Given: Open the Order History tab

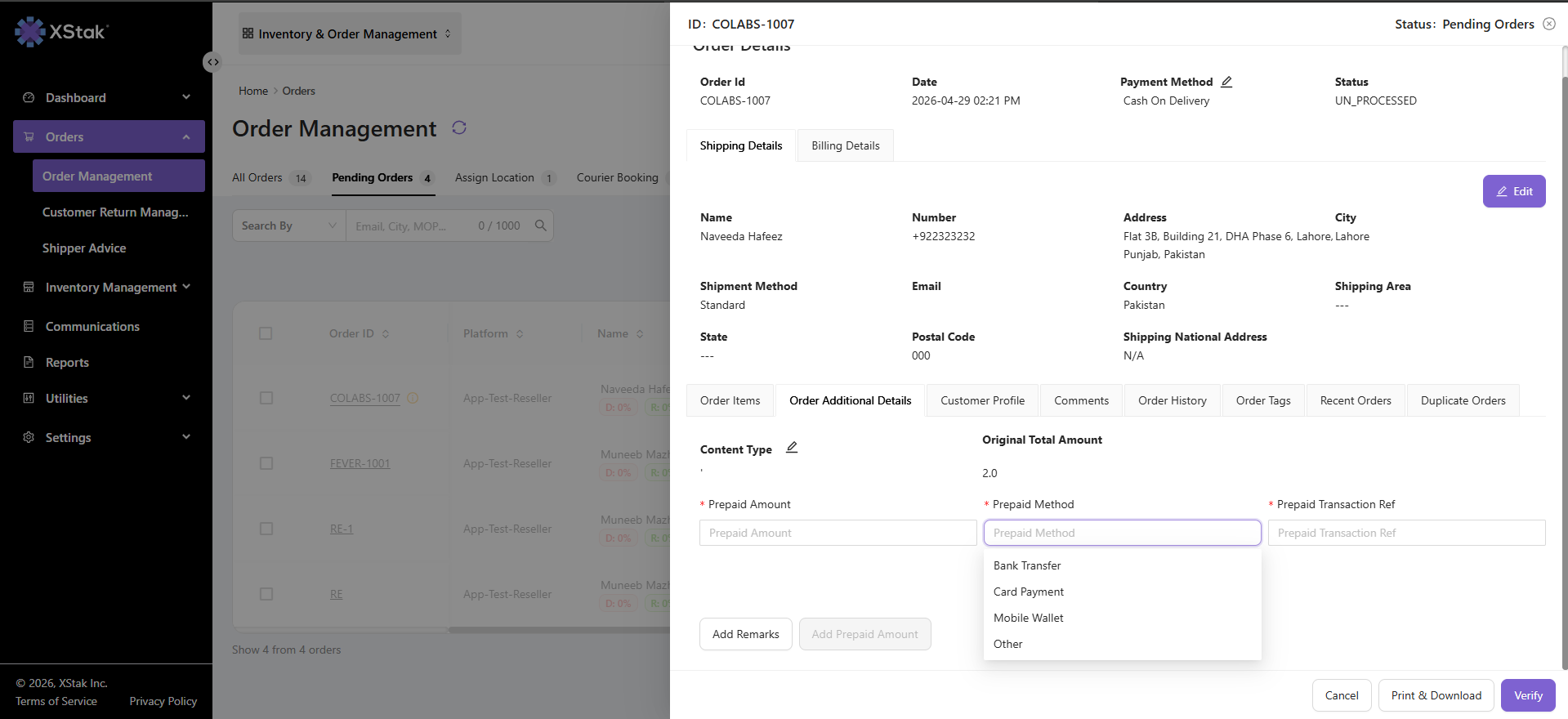Looking at the screenshot, I should point(1172,400).
